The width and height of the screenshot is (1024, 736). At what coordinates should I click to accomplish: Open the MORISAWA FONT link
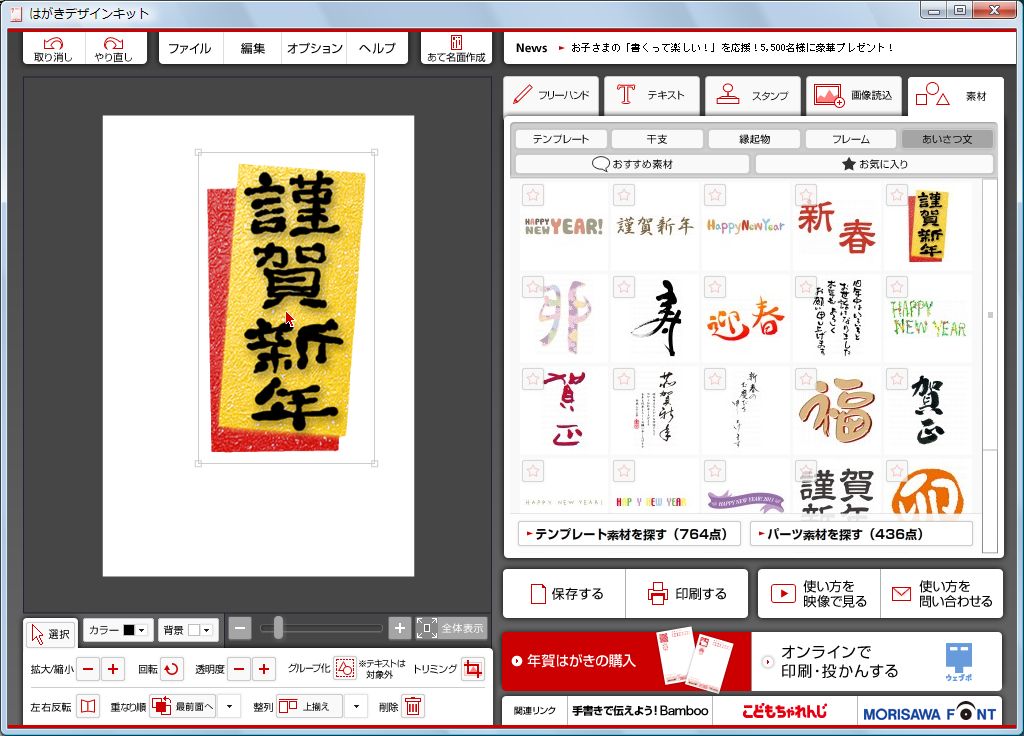929,712
